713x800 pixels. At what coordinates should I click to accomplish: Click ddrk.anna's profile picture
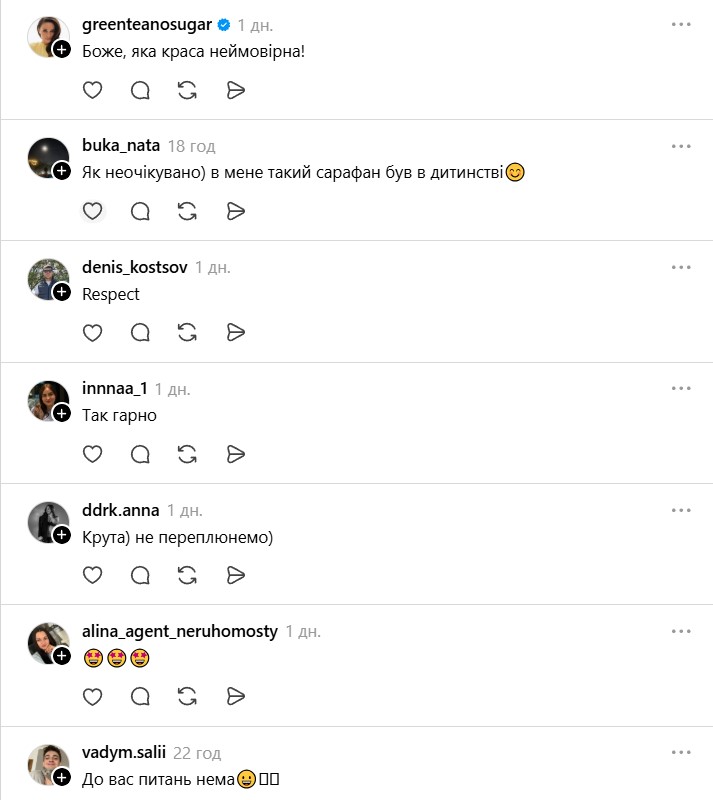click(x=46, y=520)
